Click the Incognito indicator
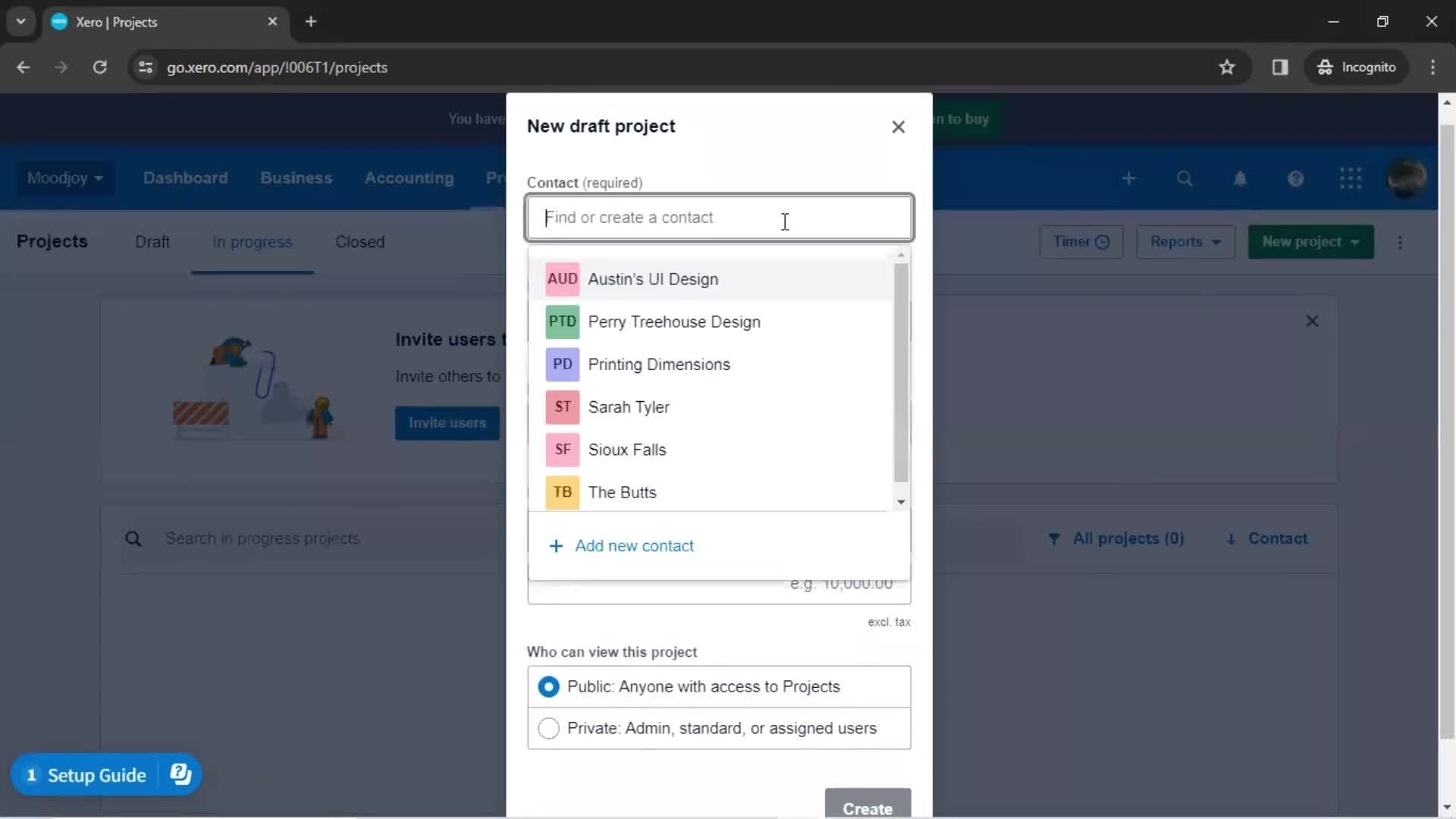Viewport: 1456px width, 819px height. [x=1357, y=67]
